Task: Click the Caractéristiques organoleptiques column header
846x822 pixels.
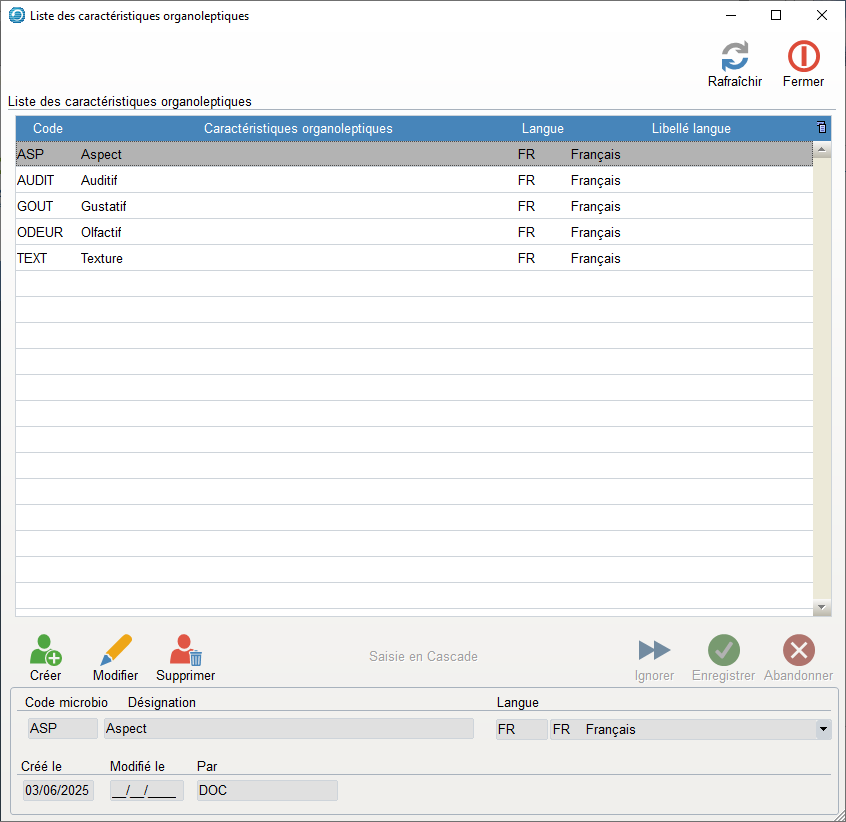Action: tap(298, 129)
